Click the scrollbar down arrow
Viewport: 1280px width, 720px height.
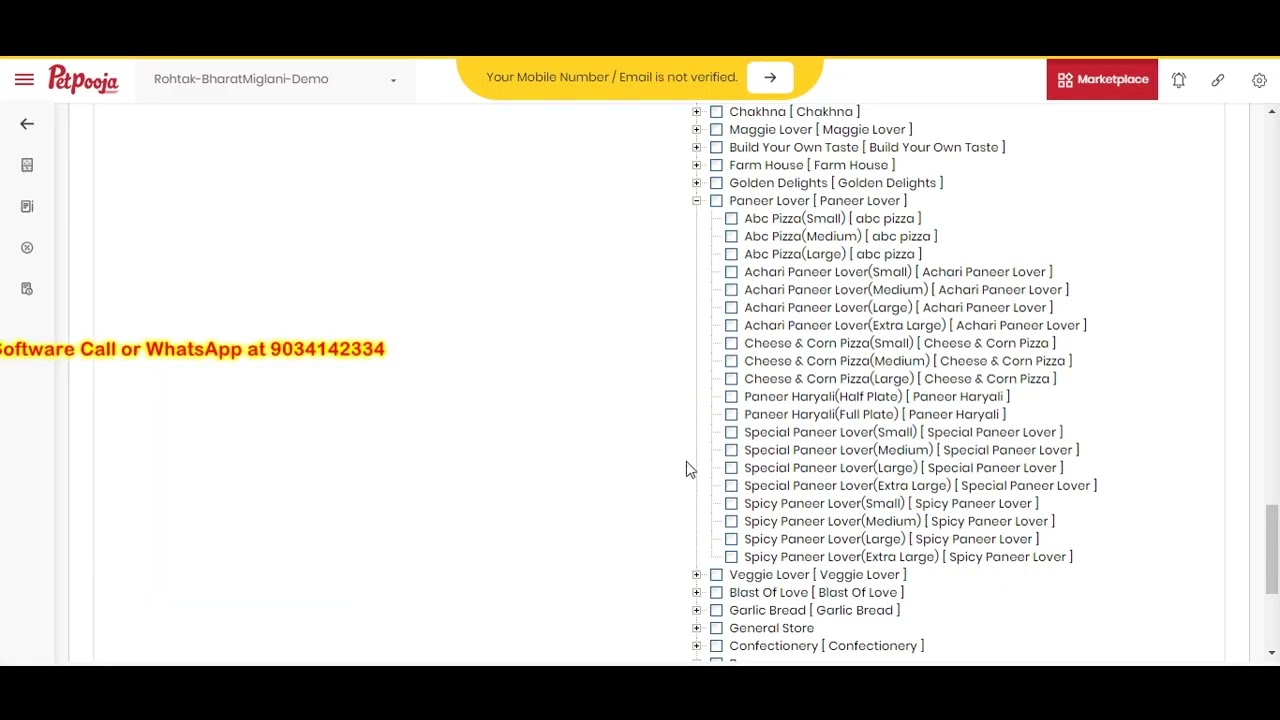[x=1272, y=653]
